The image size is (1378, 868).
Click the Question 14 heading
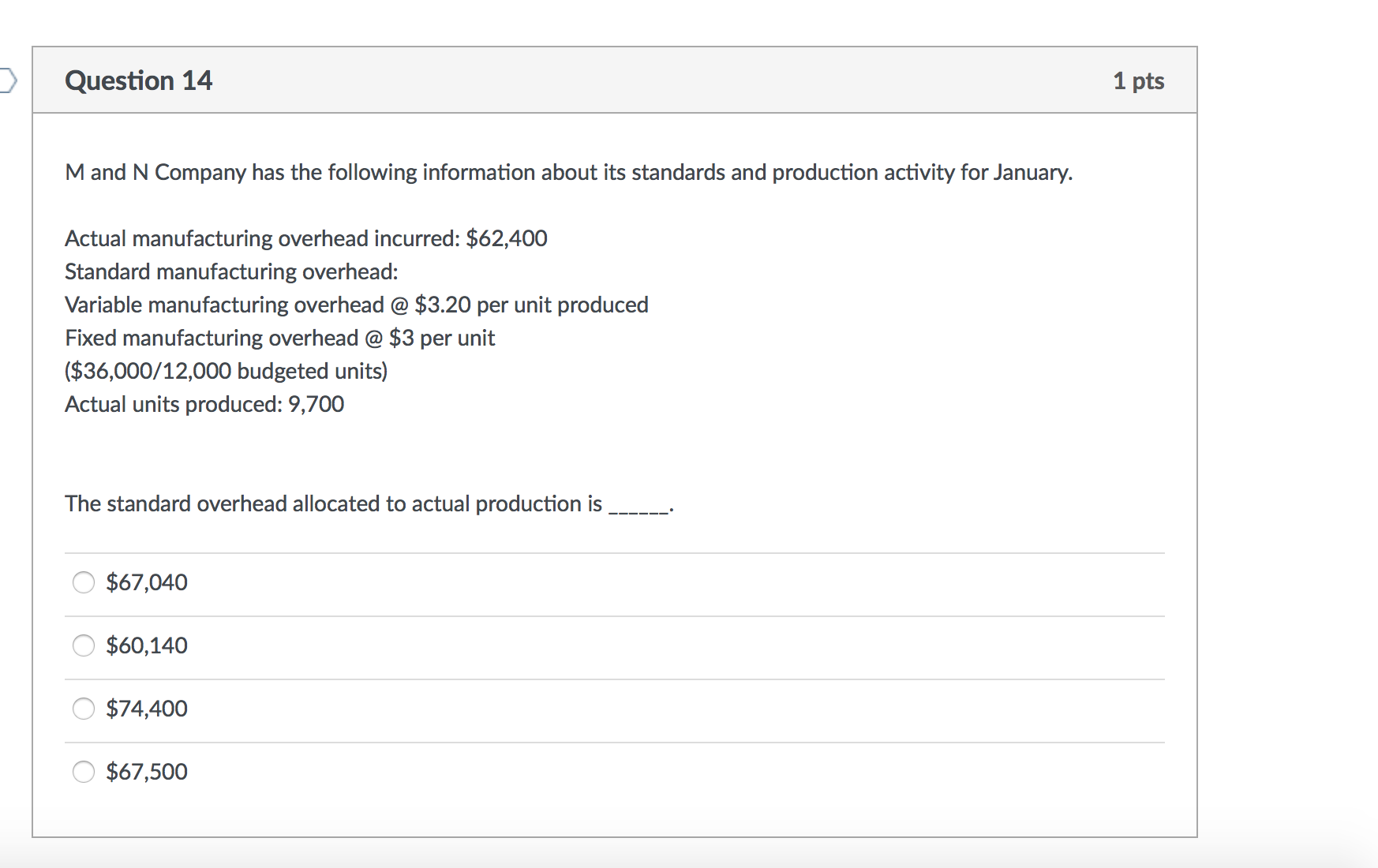tap(139, 80)
